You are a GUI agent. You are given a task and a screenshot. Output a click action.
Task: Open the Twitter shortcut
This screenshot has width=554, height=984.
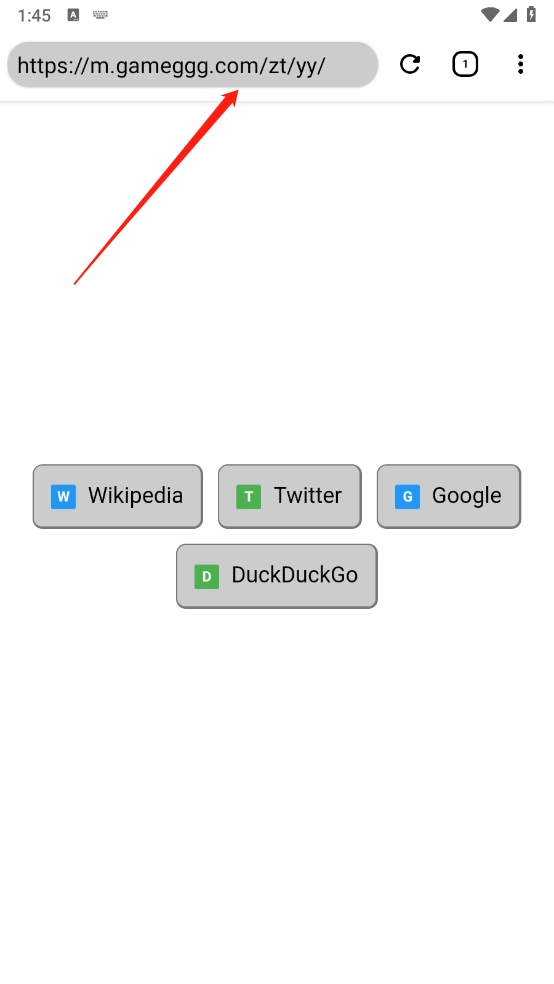289,496
